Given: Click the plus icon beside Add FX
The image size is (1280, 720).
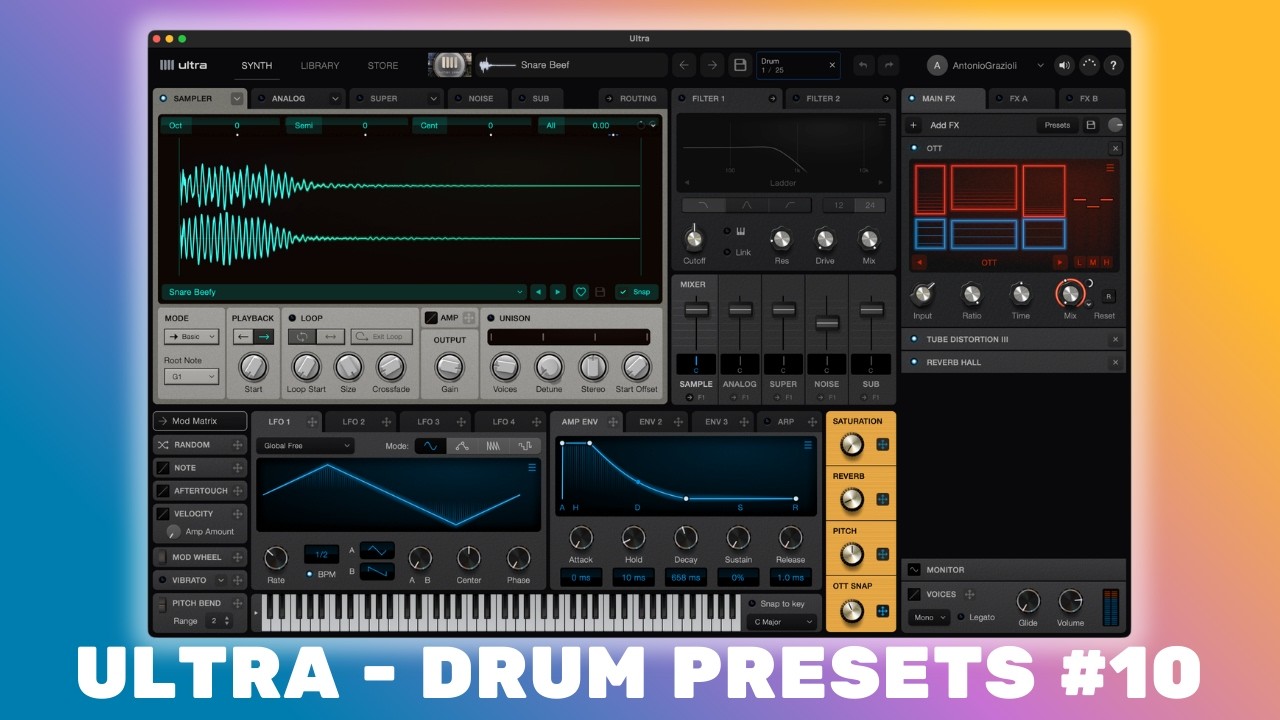Looking at the screenshot, I should point(914,125).
